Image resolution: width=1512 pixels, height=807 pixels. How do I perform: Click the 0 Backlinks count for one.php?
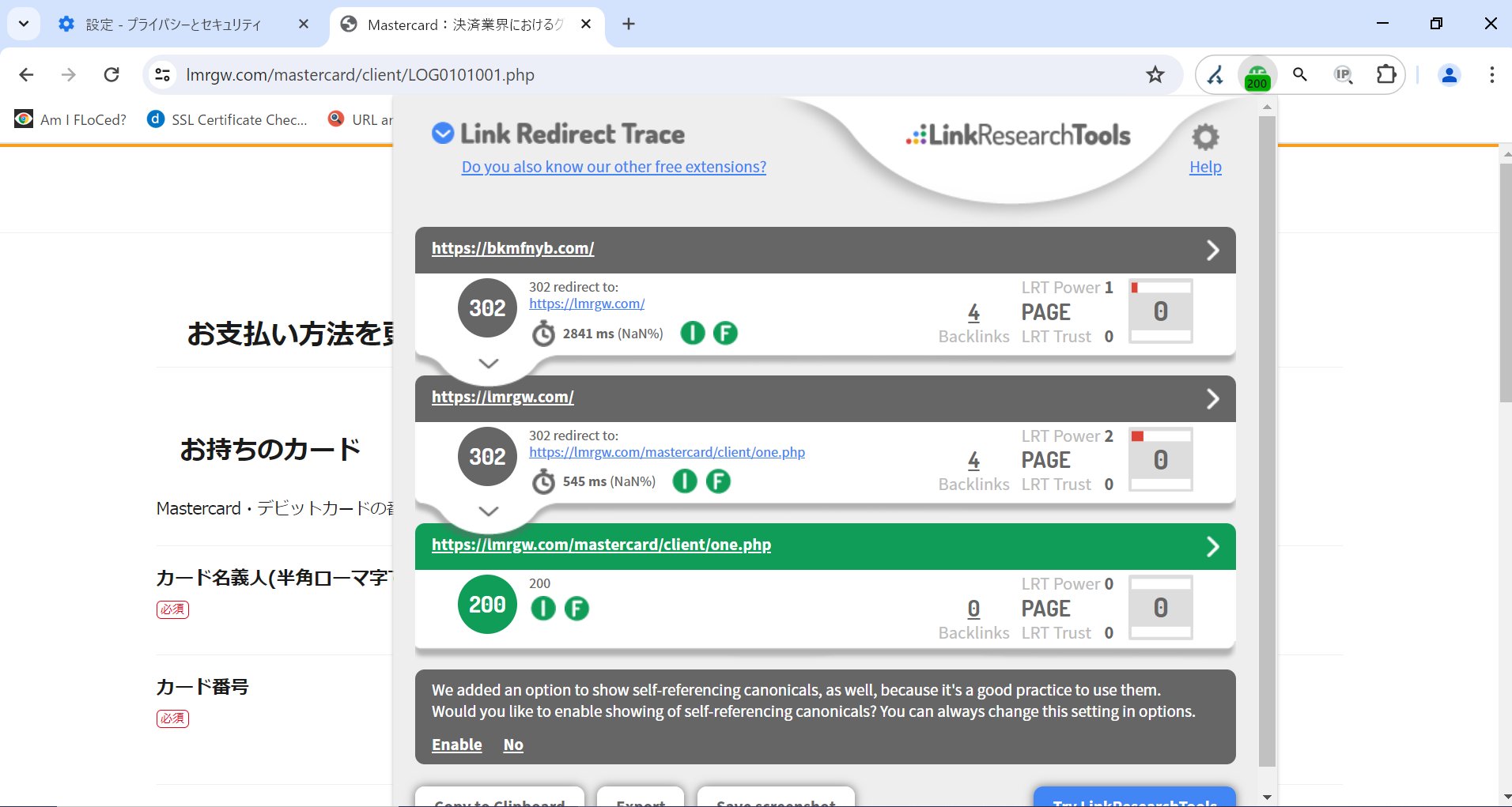pyautogui.click(x=973, y=609)
